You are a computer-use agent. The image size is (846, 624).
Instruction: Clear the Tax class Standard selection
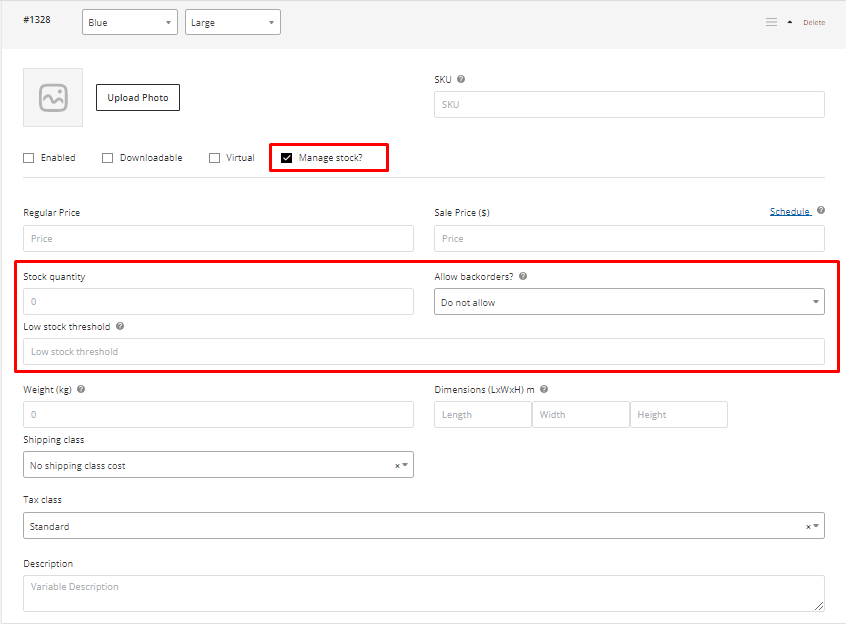click(808, 527)
